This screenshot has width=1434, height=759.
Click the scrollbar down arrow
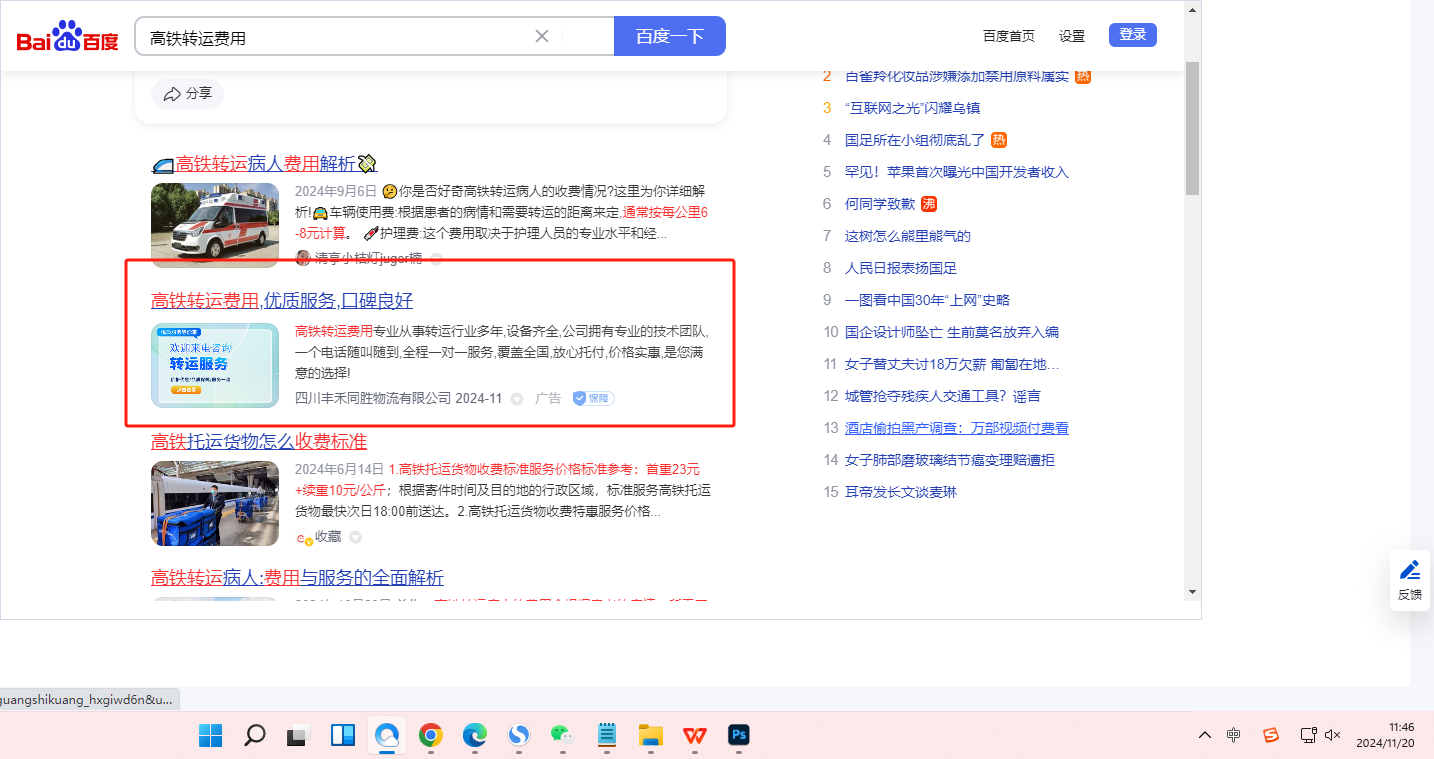[x=1192, y=592]
